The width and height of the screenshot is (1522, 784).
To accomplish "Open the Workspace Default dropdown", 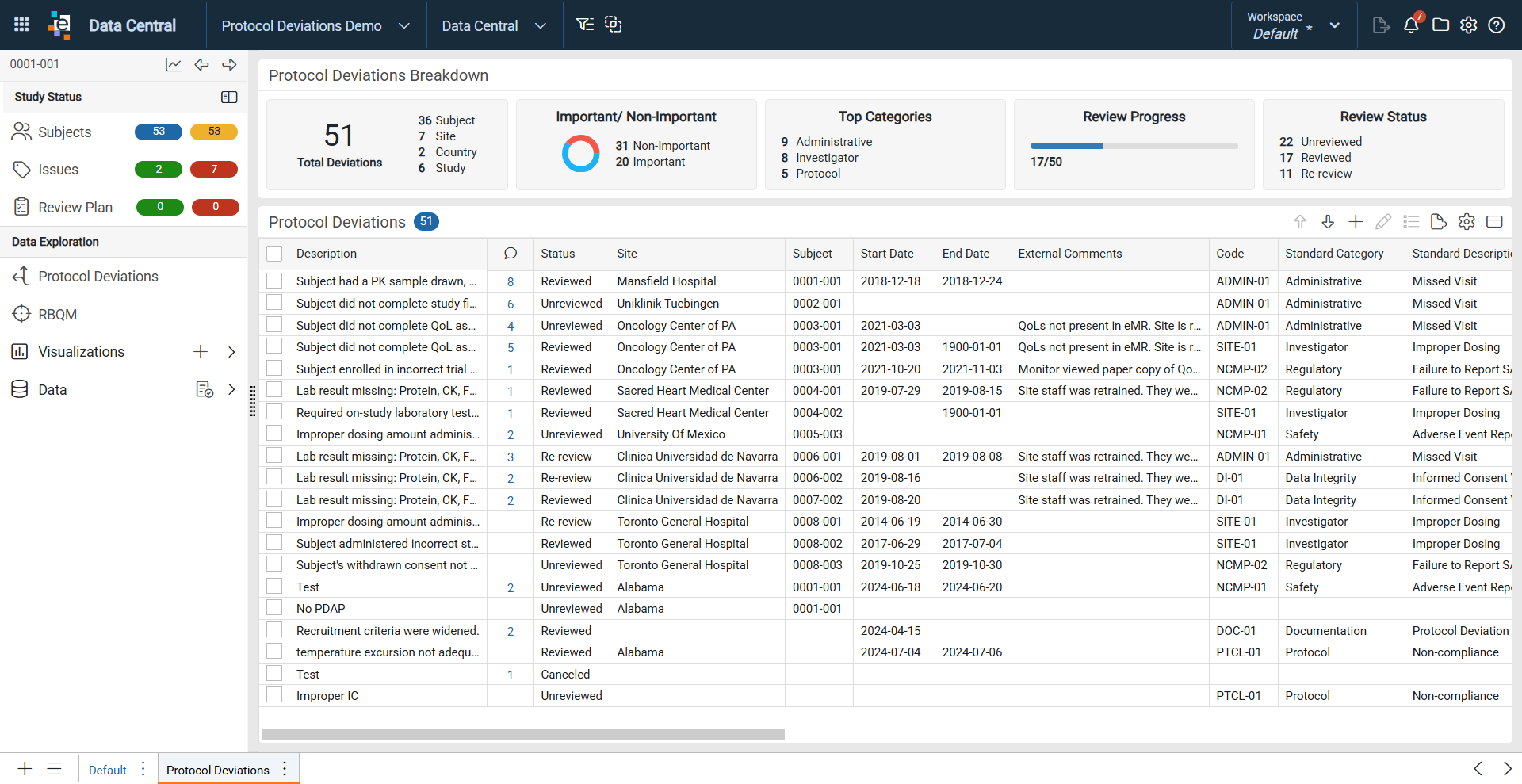I will pos(1294,25).
